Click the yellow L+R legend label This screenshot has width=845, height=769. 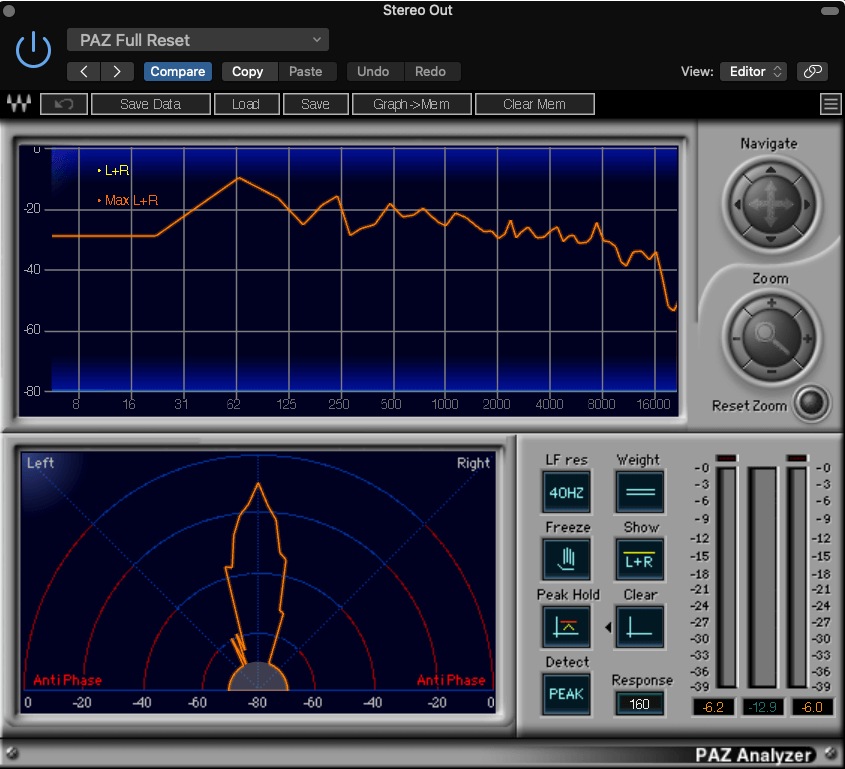click(x=116, y=171)
